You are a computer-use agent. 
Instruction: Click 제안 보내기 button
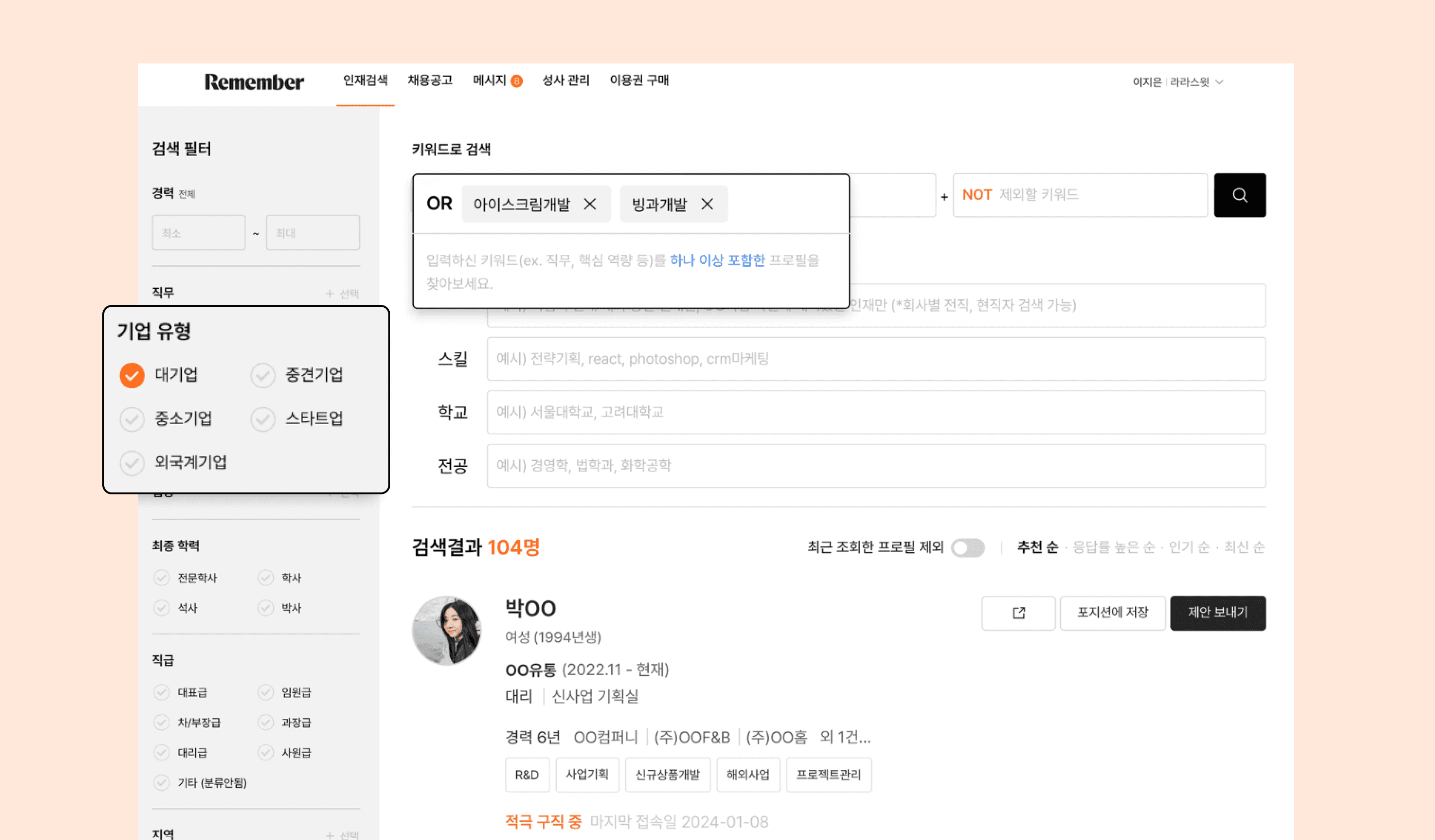coord(1218,613)
